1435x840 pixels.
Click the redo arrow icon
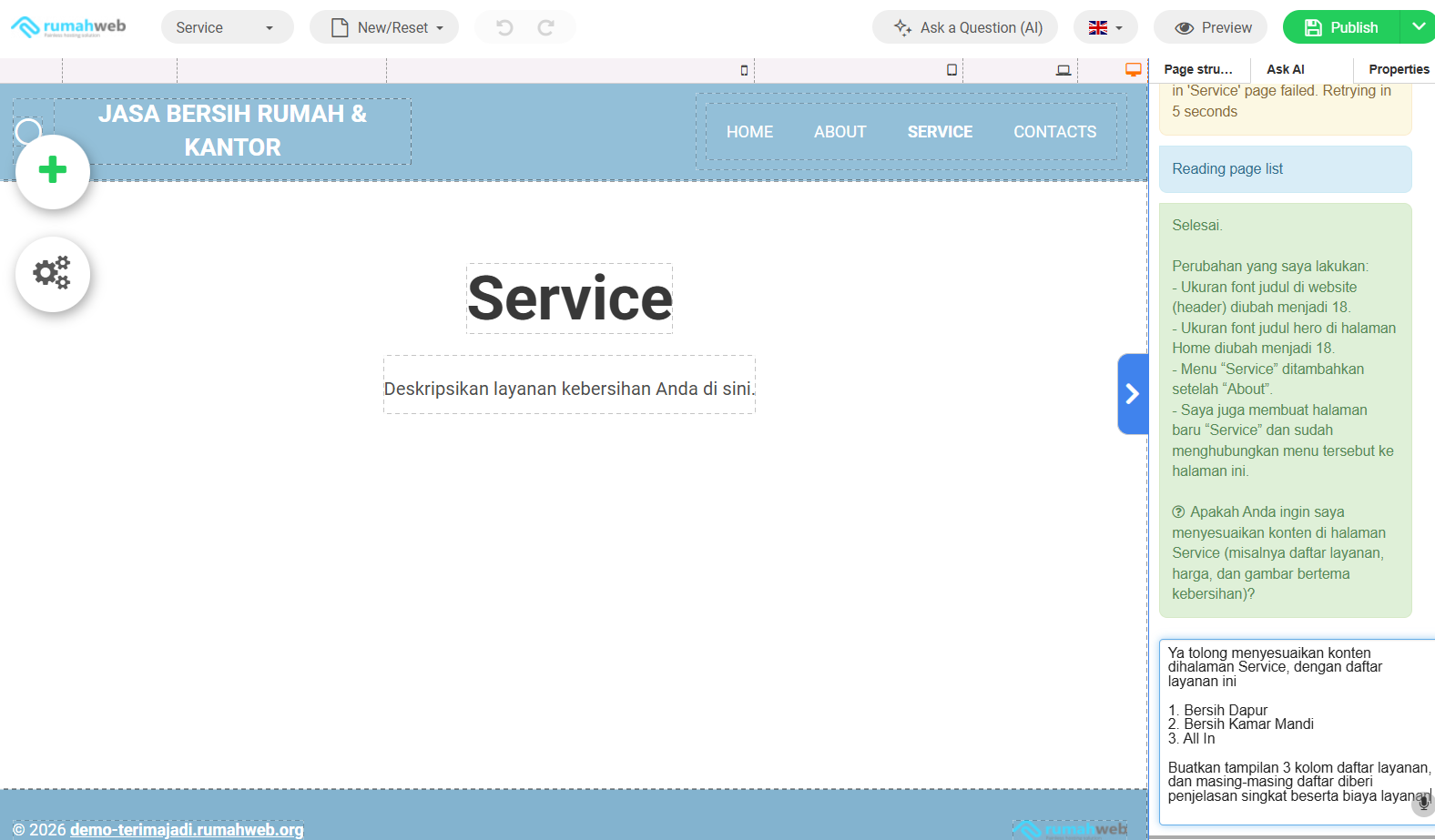click(546, 27)
